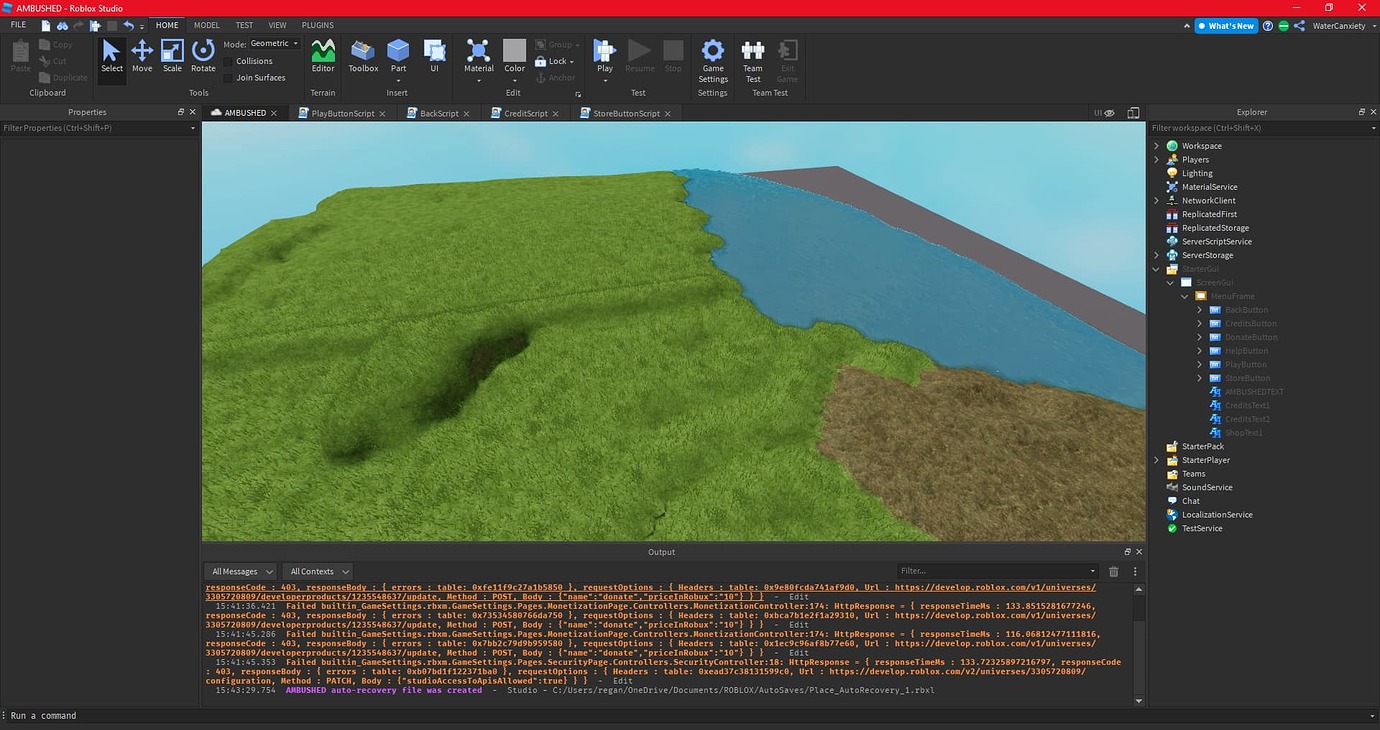Viewport: 1380px width, 730px height.
Task: Open the Terrain Editor
Action: click(x=323, y=56)
